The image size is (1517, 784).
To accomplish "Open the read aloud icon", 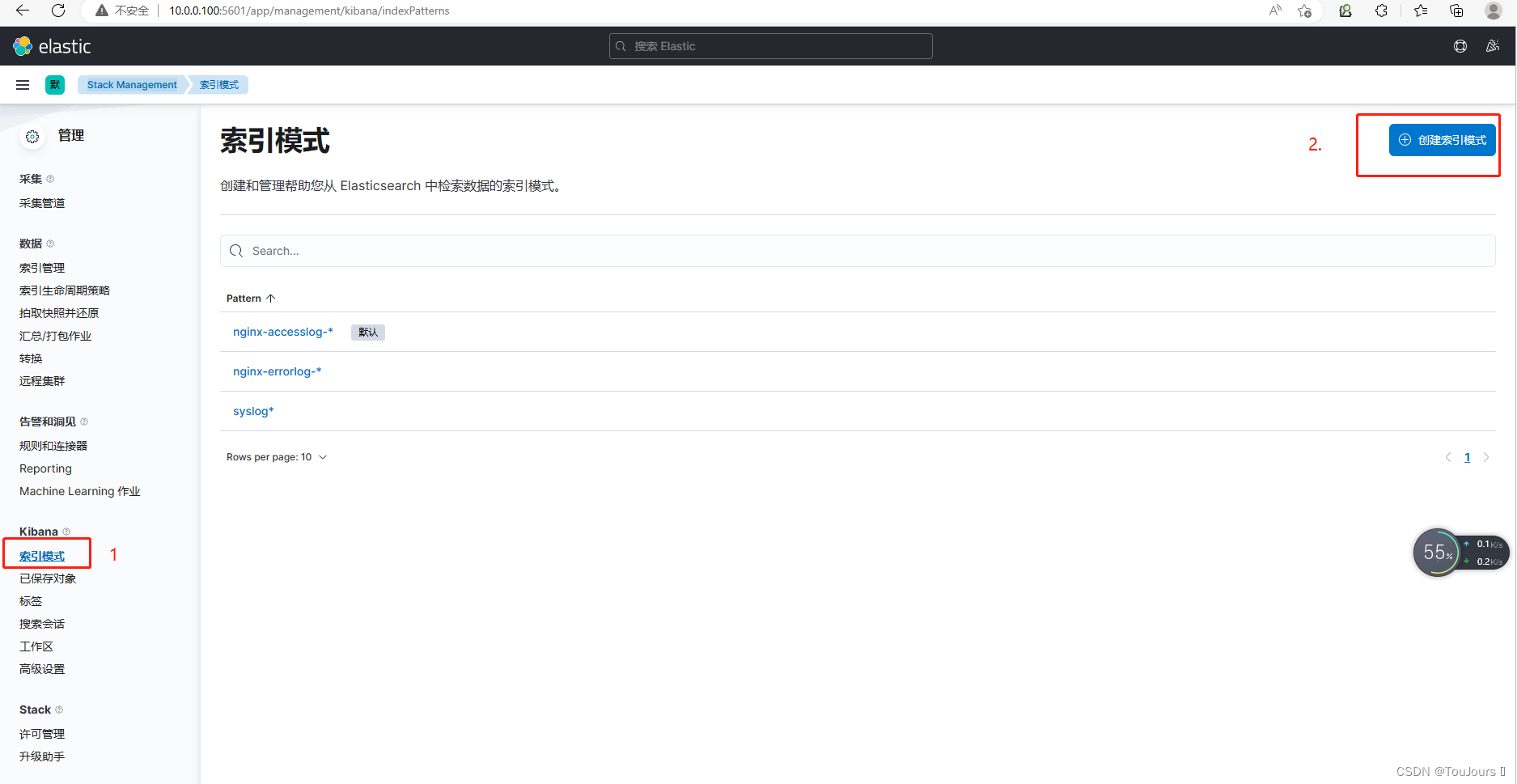I will click(1275, 11).
